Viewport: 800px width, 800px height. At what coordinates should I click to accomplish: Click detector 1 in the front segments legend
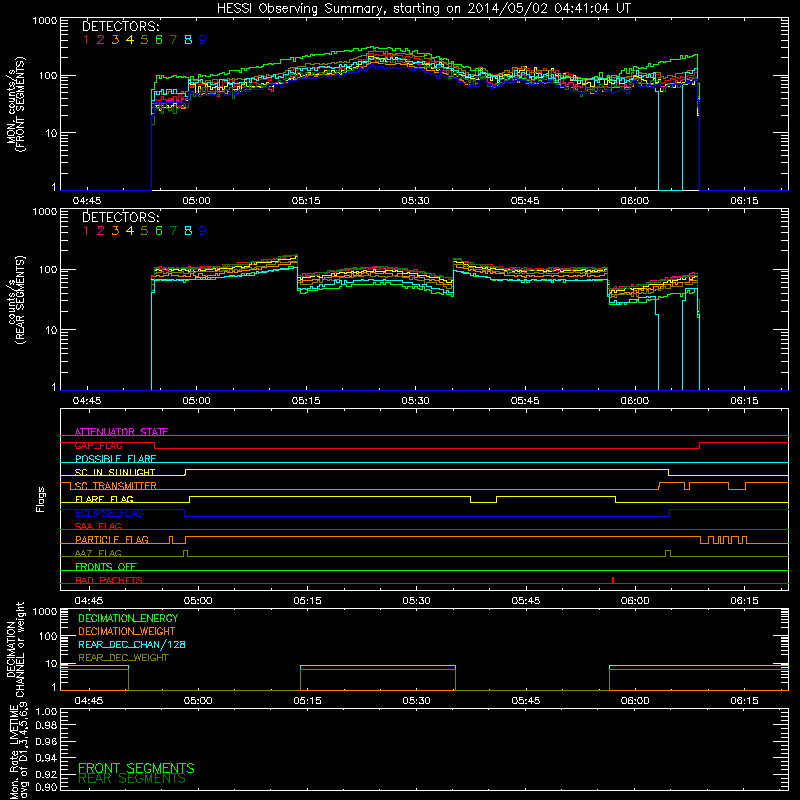tap(86, 39)
